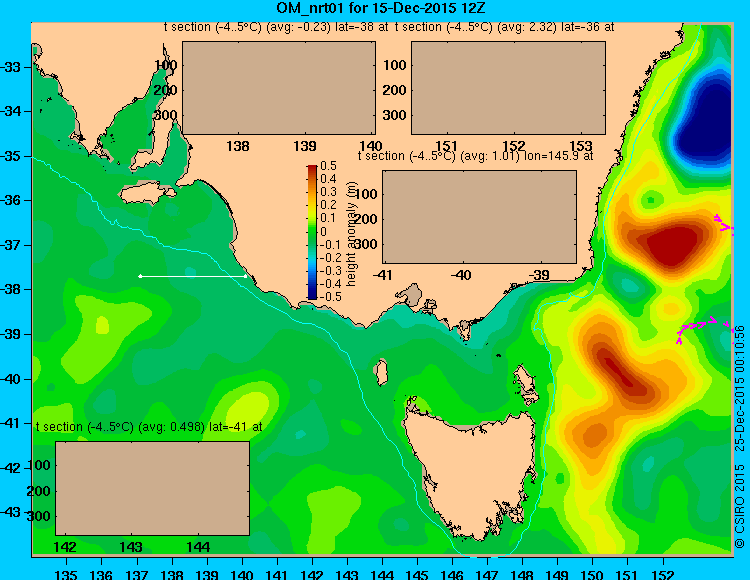Click the 153 axis label in lat=-36 inset
The width and height of the screenshot is (750, 580).
(x=581, y=146)
